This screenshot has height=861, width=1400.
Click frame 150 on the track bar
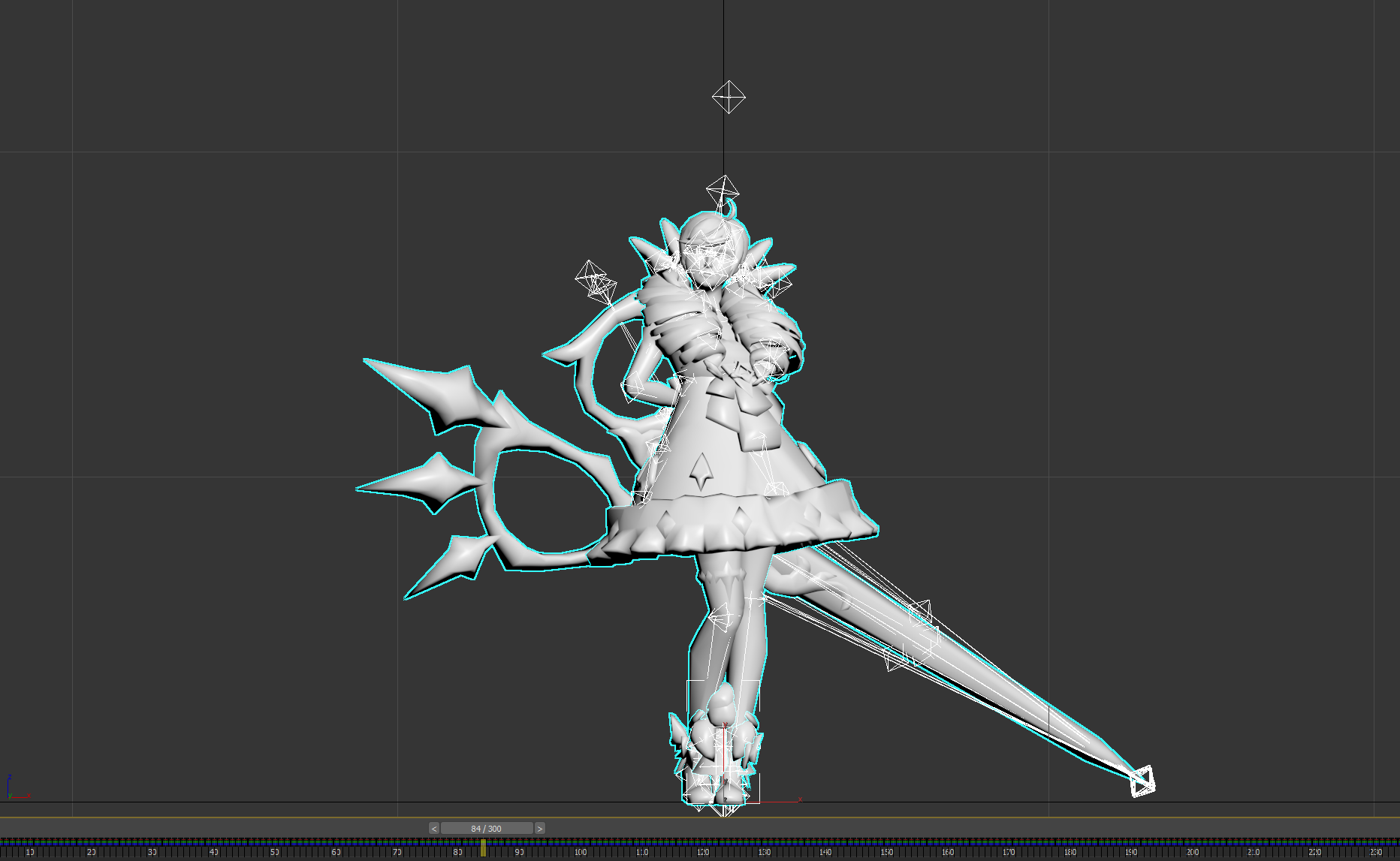point(886,852)
